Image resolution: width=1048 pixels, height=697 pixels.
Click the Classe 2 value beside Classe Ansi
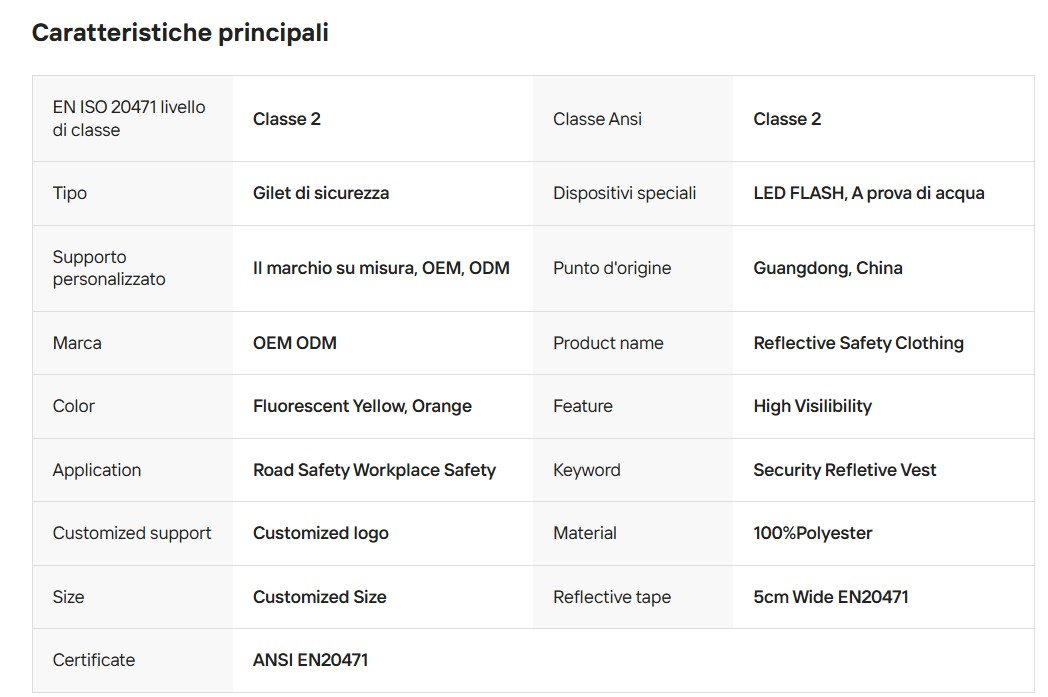787,119
